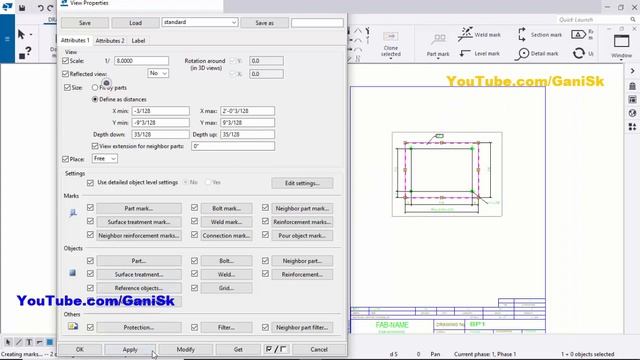Click the lock icon in side pane
Viewport: 640px width, 360px height.
[x=632, y=86]
